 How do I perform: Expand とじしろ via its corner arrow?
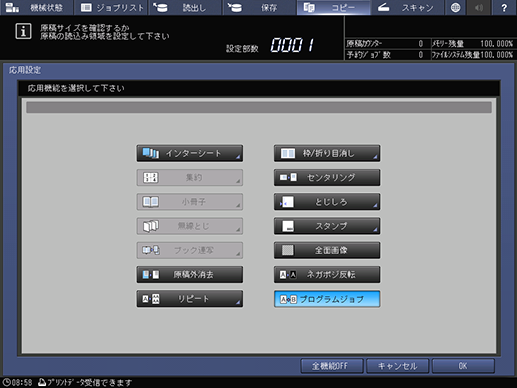(x=375, y=206)
